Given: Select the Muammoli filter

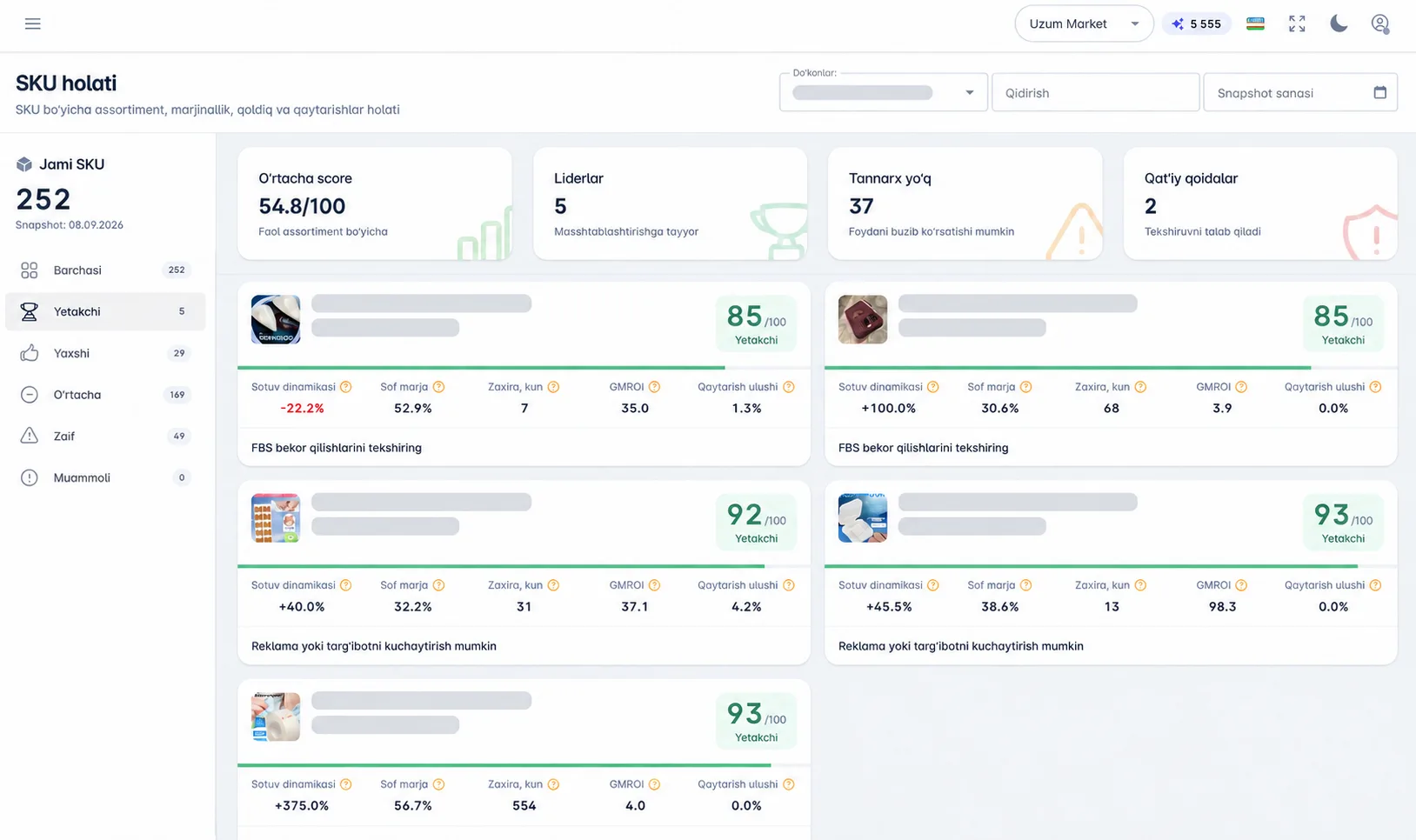Looking at the screenshot, I should [105, 477].
